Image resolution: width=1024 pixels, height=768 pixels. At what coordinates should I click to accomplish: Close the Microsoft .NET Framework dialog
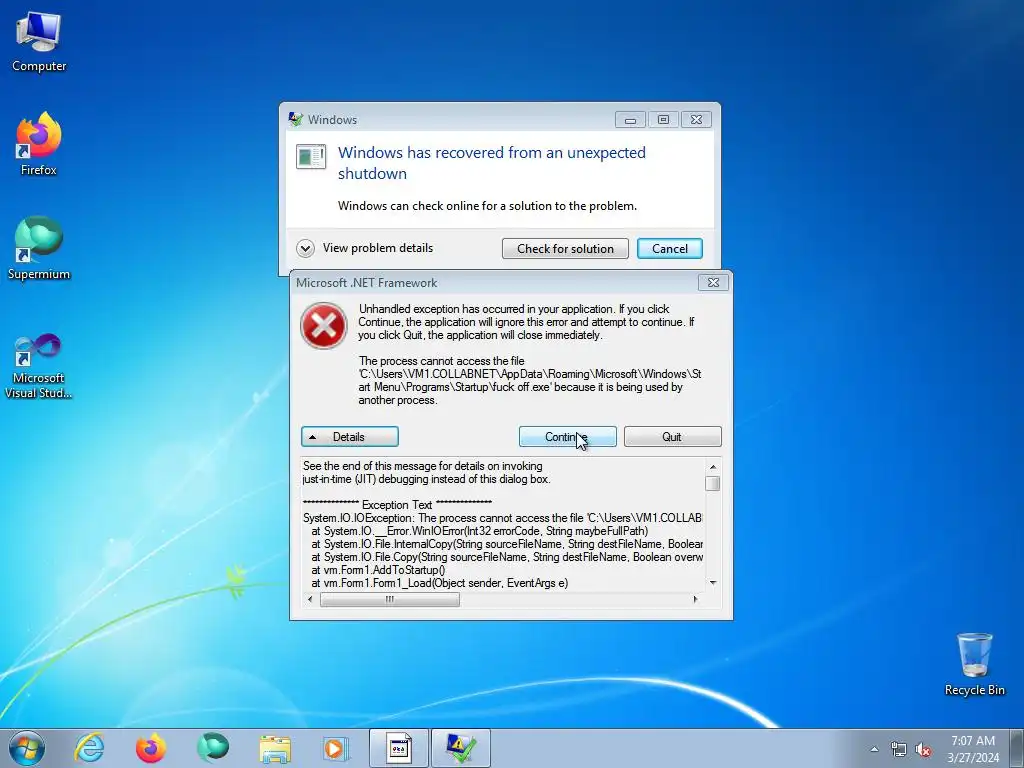(713, 282)
